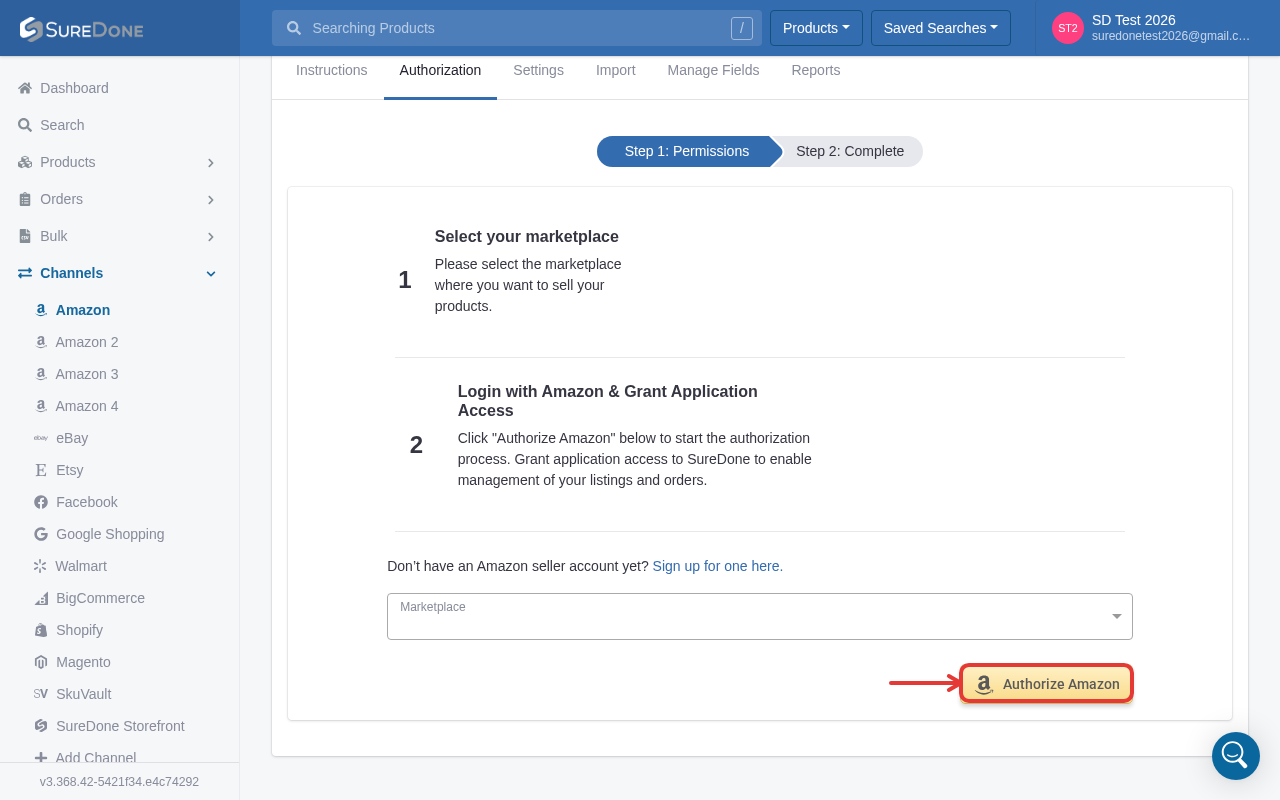Click the Orders clipboard icon
1280x800 pixels.
pos(25,199)
